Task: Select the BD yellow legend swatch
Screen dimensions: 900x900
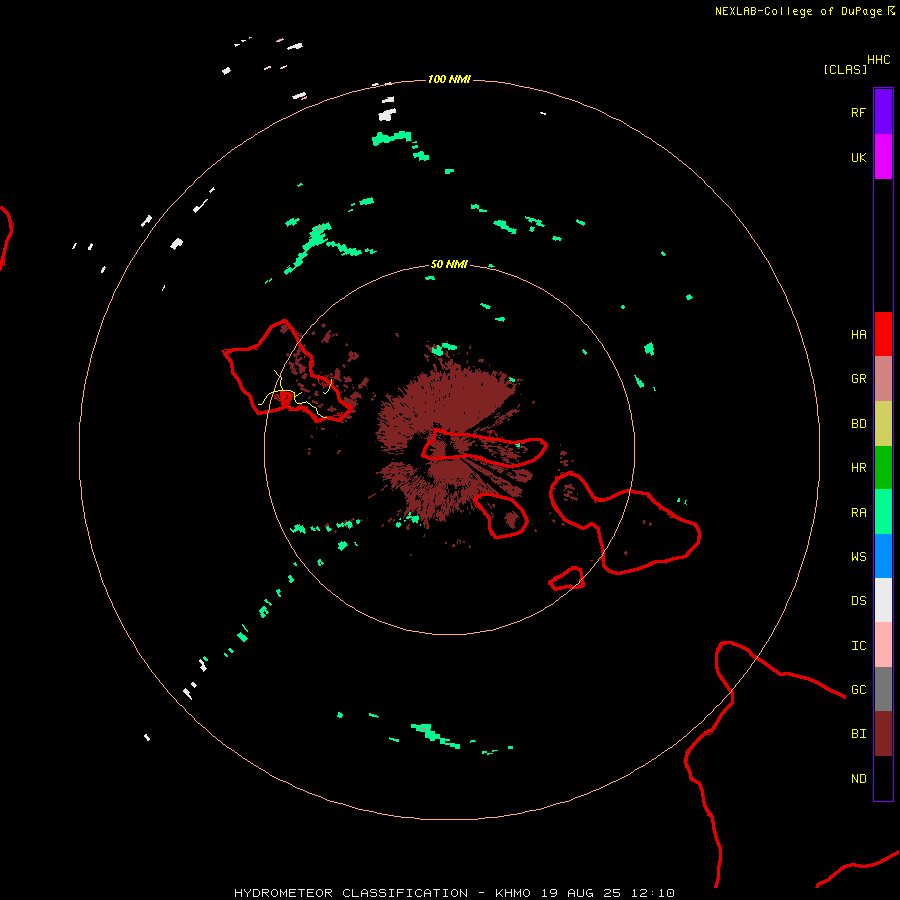Action: click(x=883, y=424)
